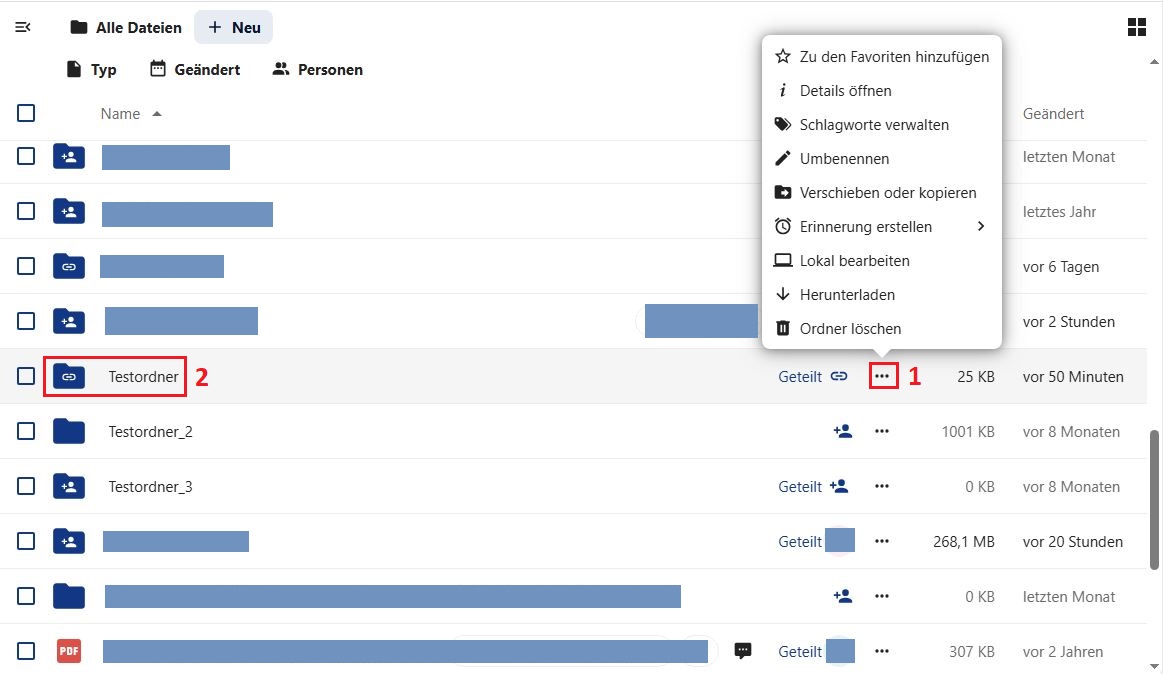The height and width of the screenshot is (674, 1163).
Task: Open comments icon on the PDF row
Action: 743,651
